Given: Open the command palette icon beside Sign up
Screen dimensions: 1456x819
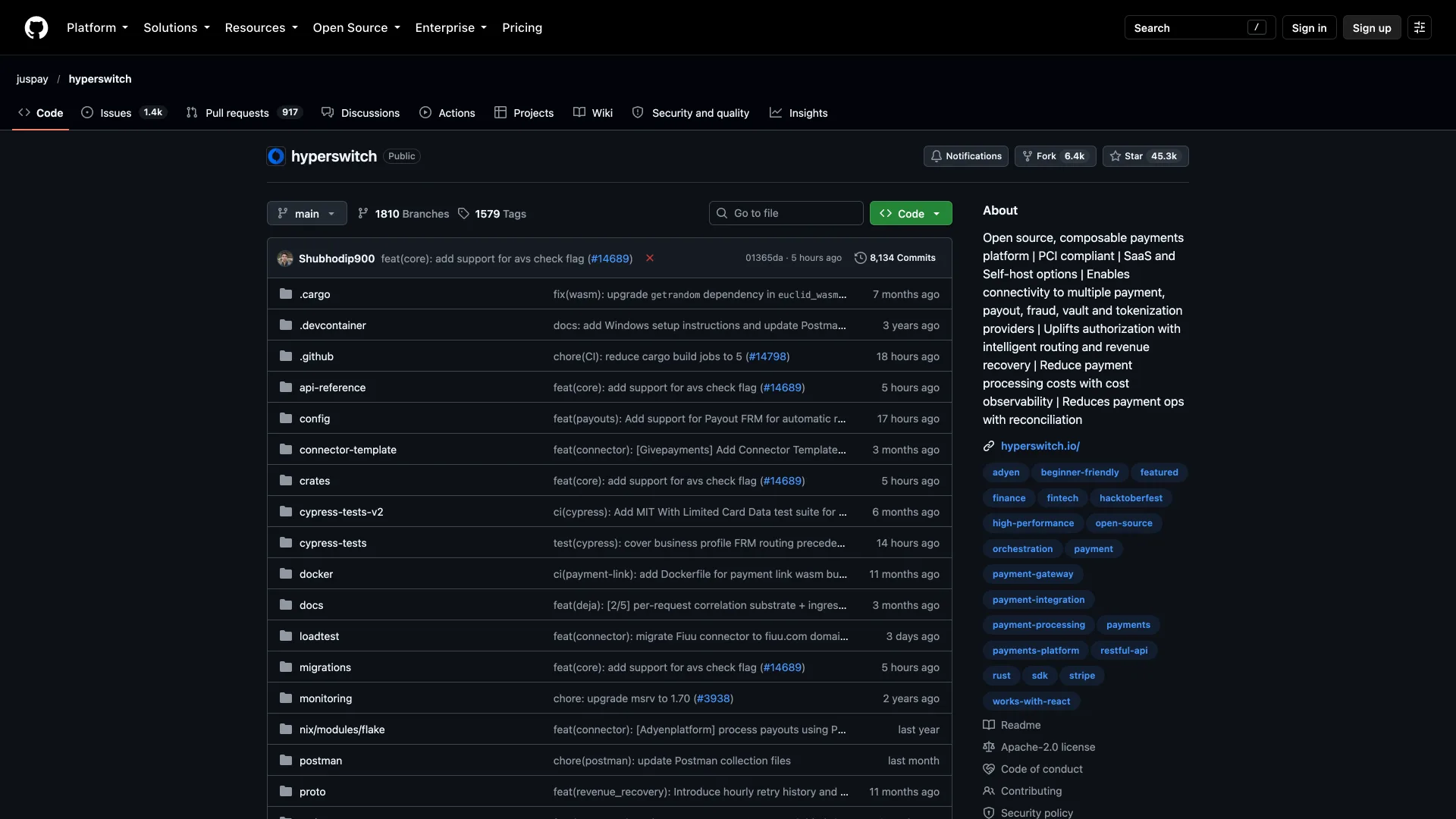Looking at the screenshot, I should click(x=1420, y=27).
